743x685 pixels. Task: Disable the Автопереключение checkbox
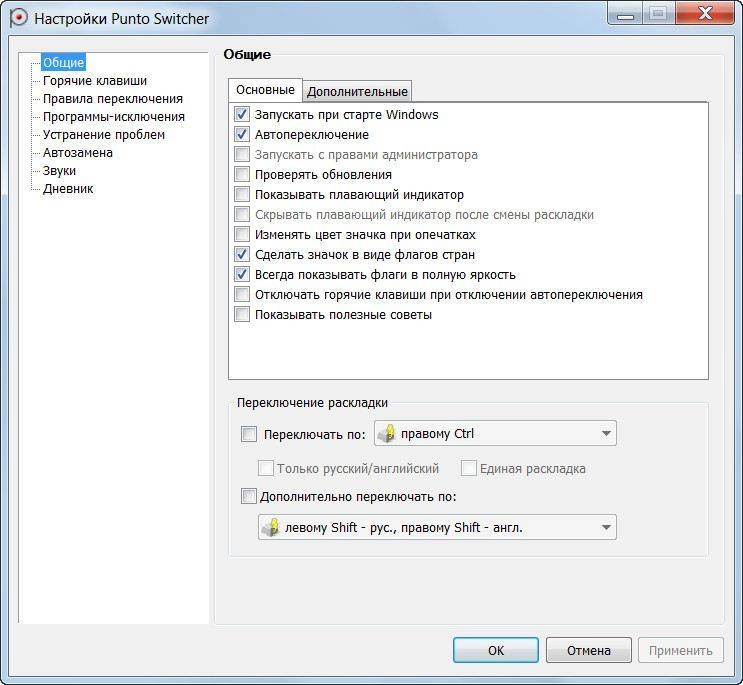point(242,135)
